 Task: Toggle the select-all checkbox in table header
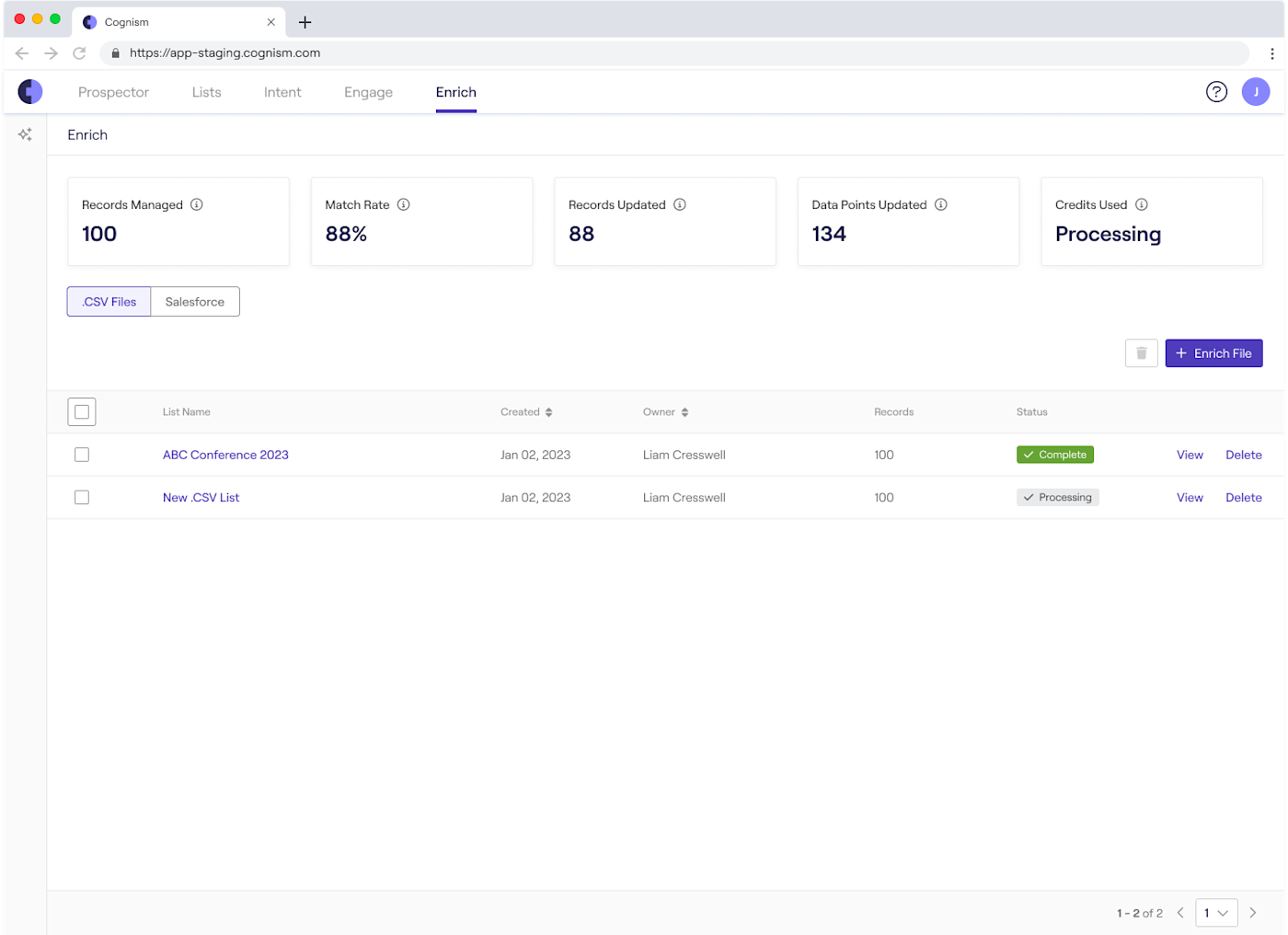(x=82, y=412)
